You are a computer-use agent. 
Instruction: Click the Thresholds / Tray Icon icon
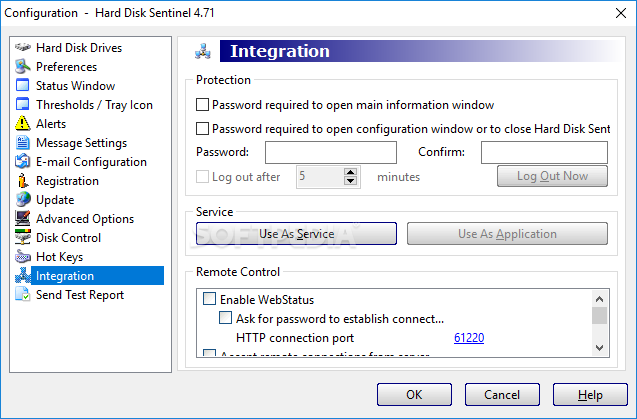pyautogui.click(x=23, y=104)
